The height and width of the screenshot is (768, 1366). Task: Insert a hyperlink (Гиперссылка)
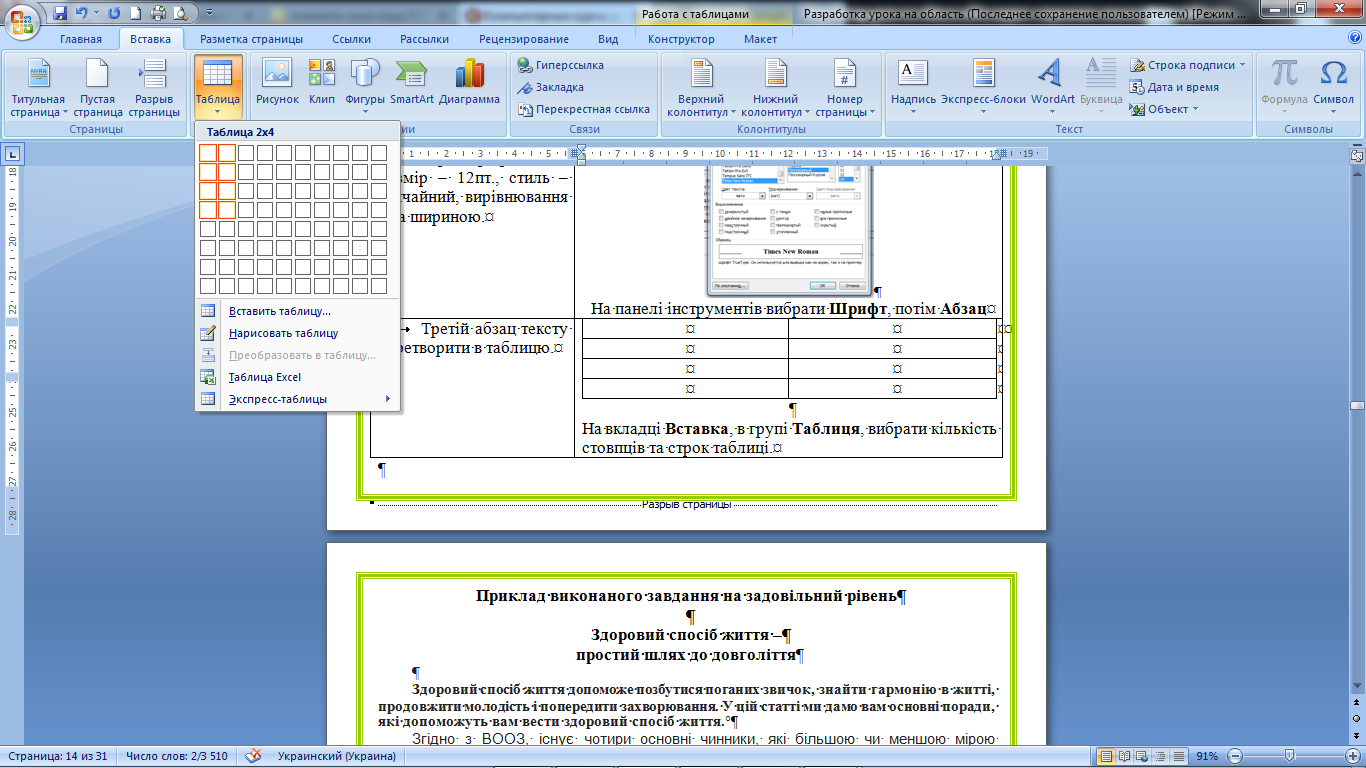point(561,65)
